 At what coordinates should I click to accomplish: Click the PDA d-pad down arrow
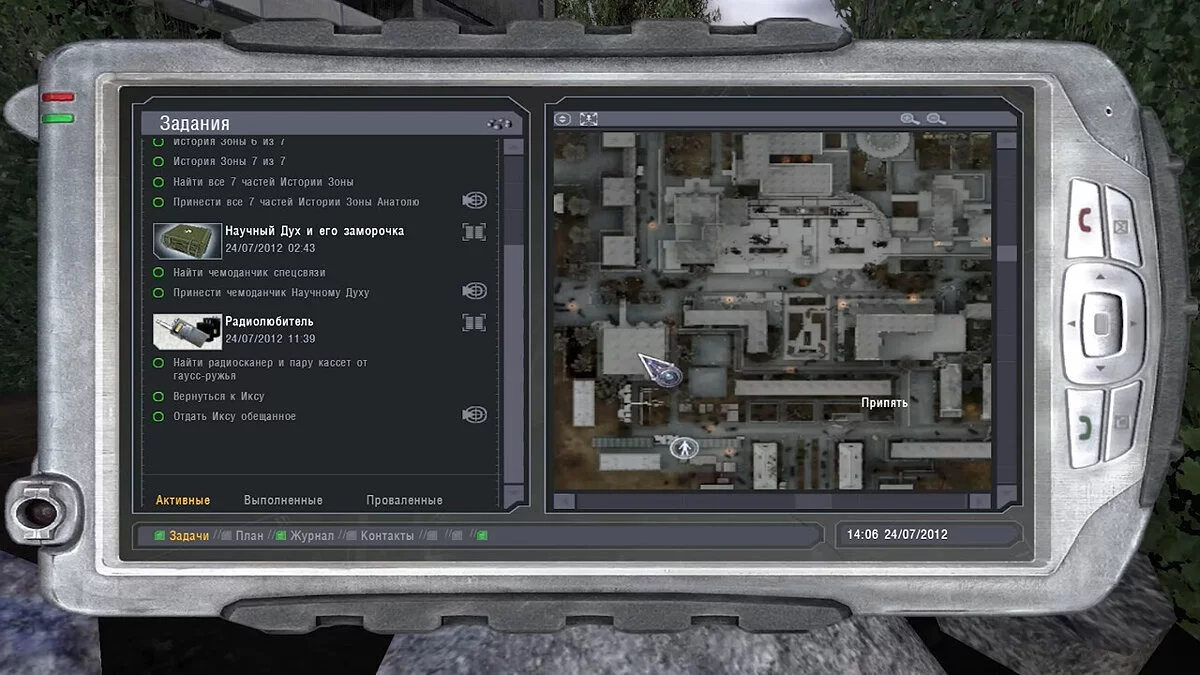click(1102, 370)
